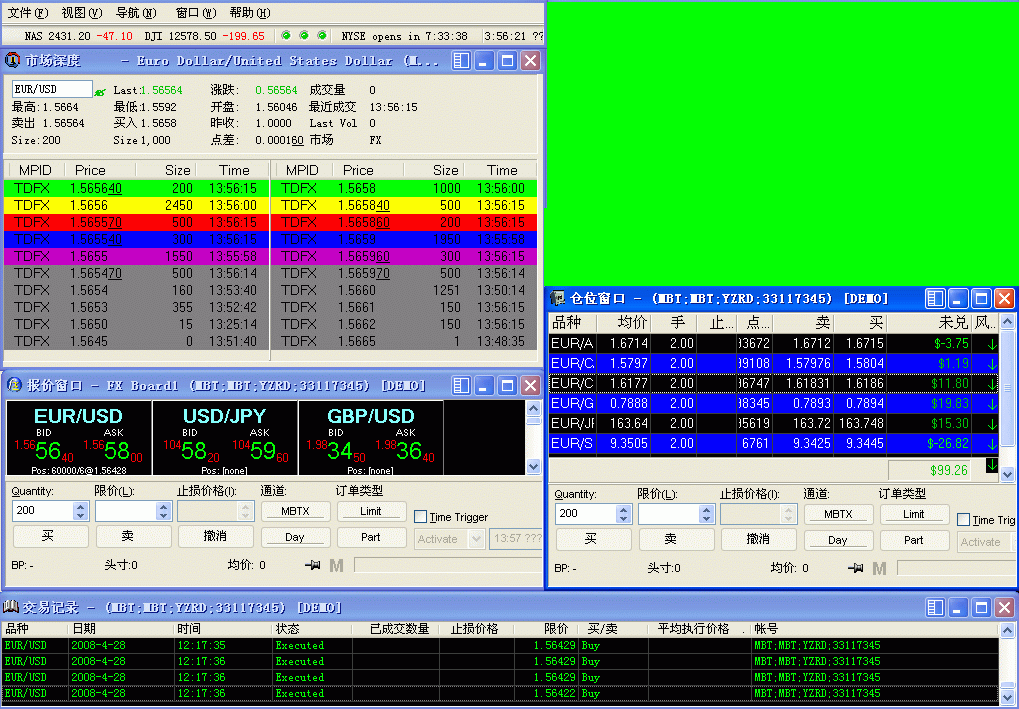Select the trade record row timed 12:17:35

pos(500,645)
